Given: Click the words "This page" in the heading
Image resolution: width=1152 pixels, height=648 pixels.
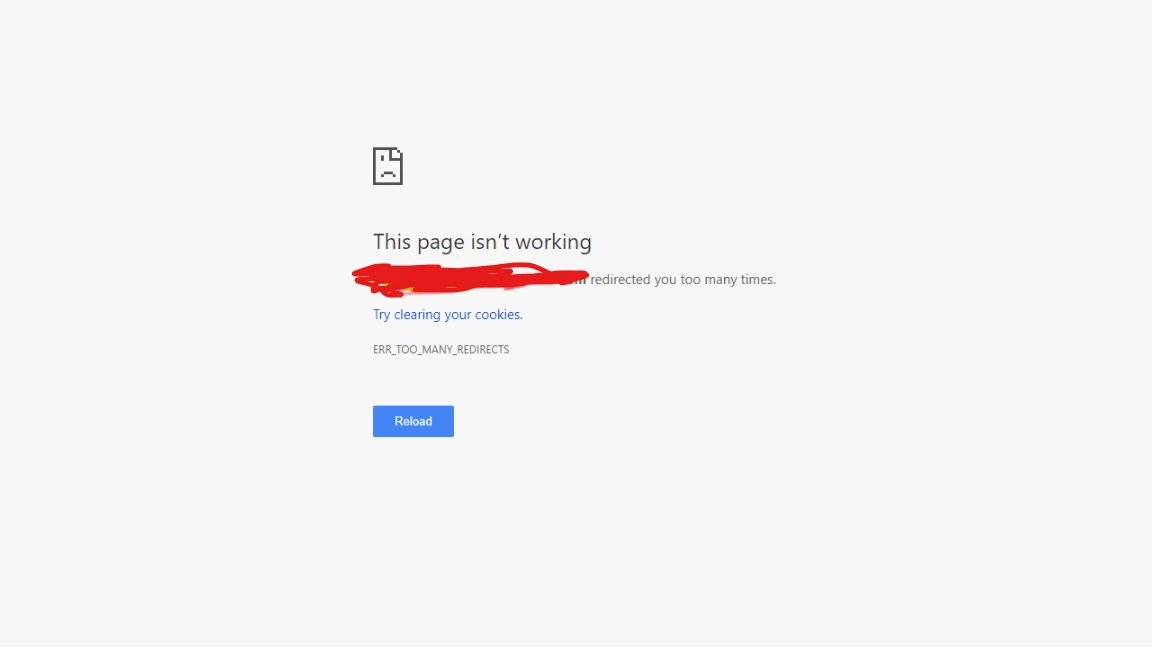Looking at the screenshot, I should click(418, 242).
